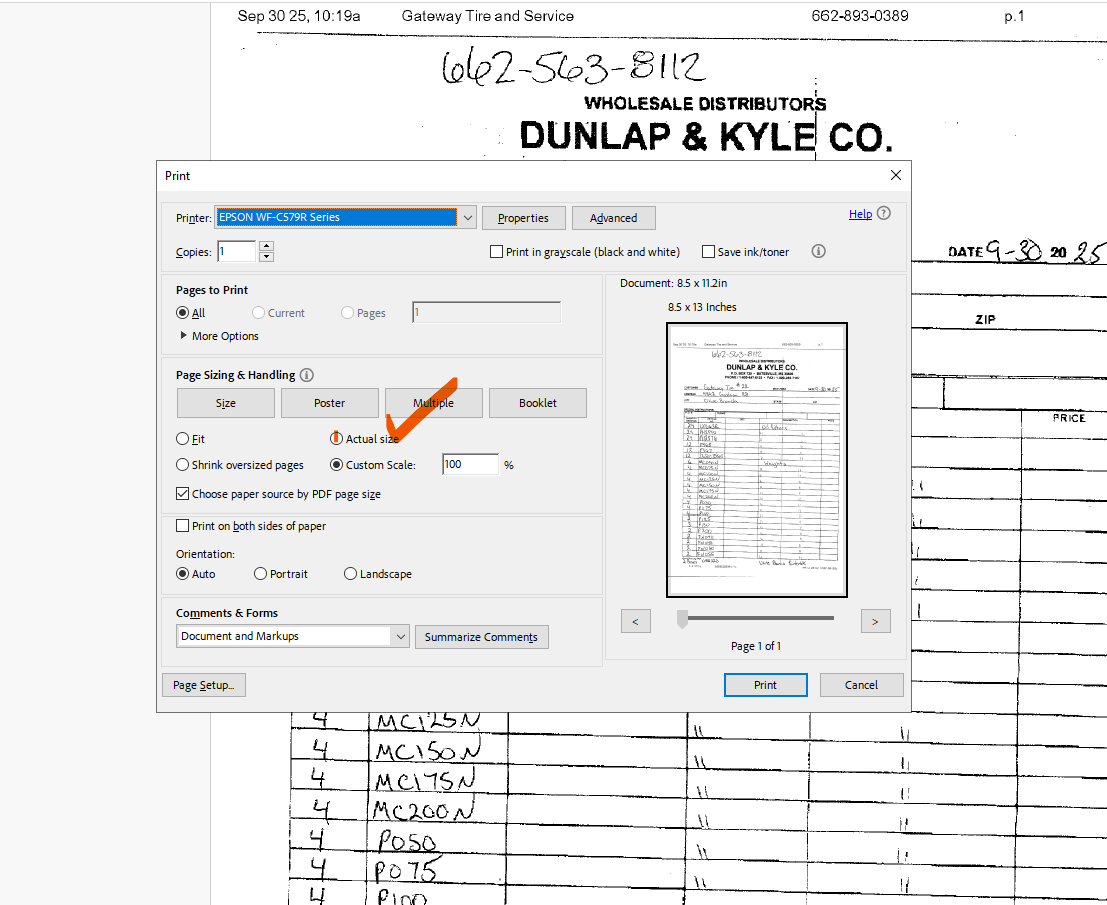Open the Help info icon beside Help link
Viewport: 1107px width, 905px height.
pyautogui.click(x=883, y=213)
